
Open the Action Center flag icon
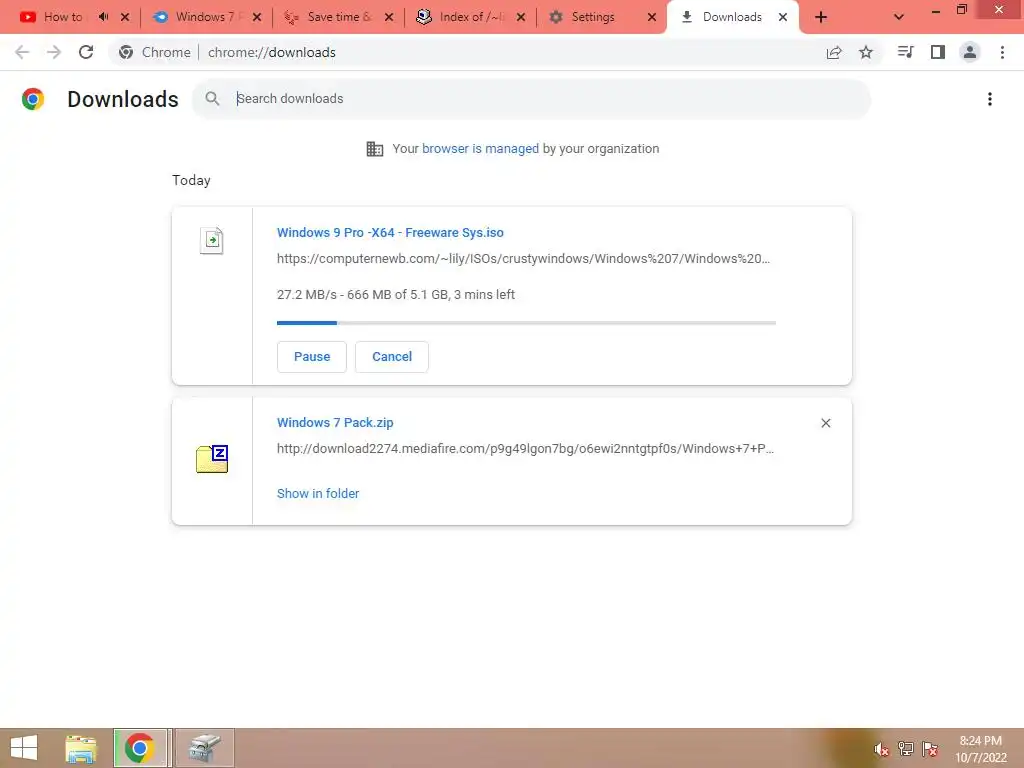(x=930, y=748)
